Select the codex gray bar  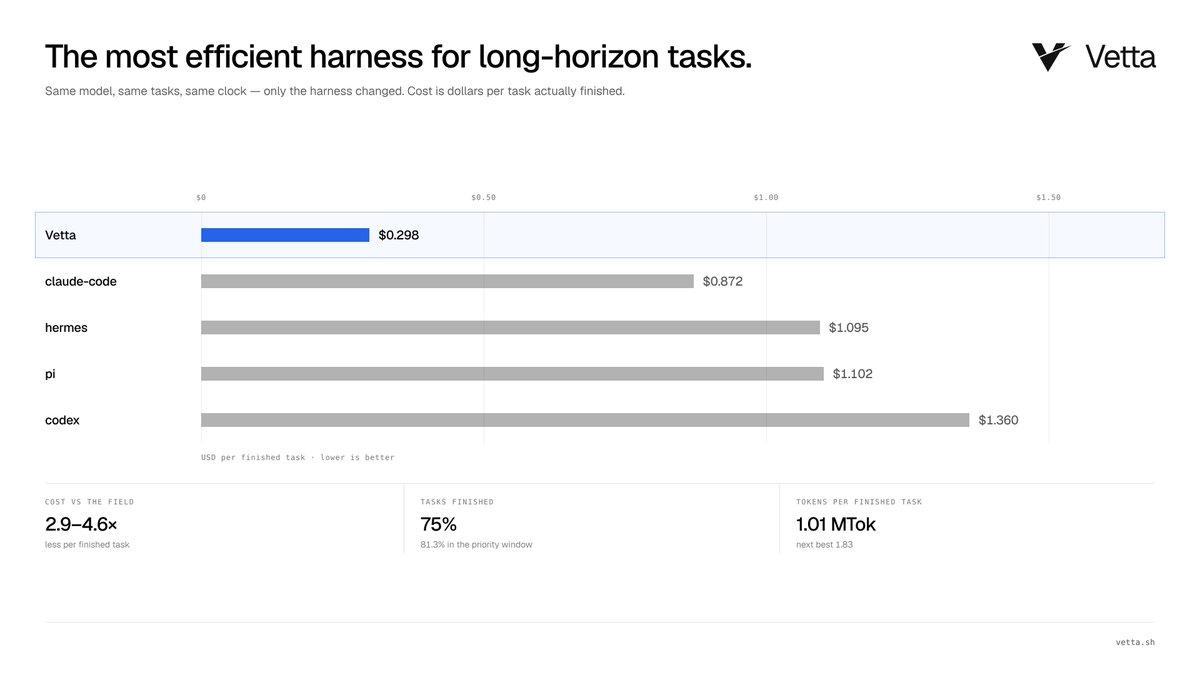[585, 420]
